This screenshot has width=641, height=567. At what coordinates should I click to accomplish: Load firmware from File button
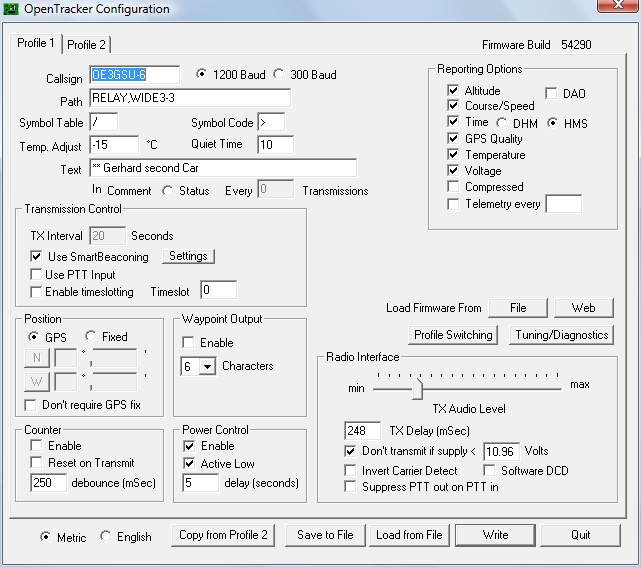pos(518,308)
